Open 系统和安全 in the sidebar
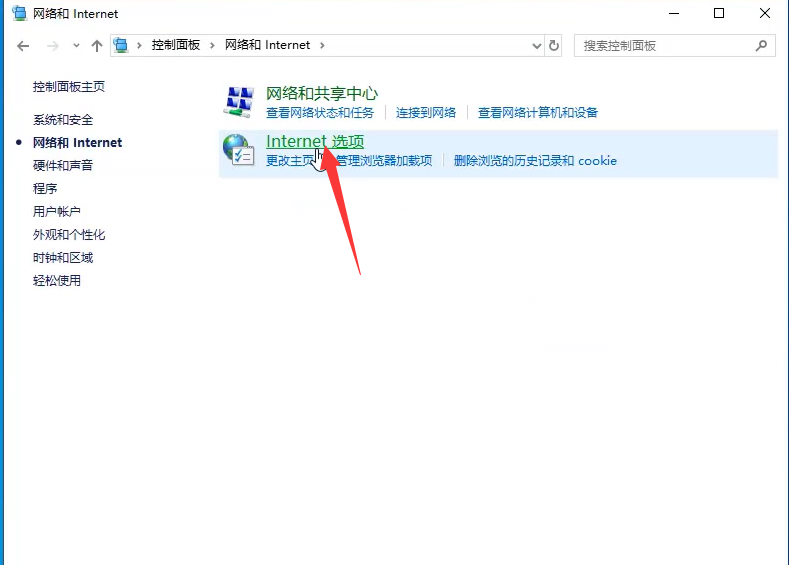This screenshot has width=789, height=565. pyautogui.click(x=63, y=120)
